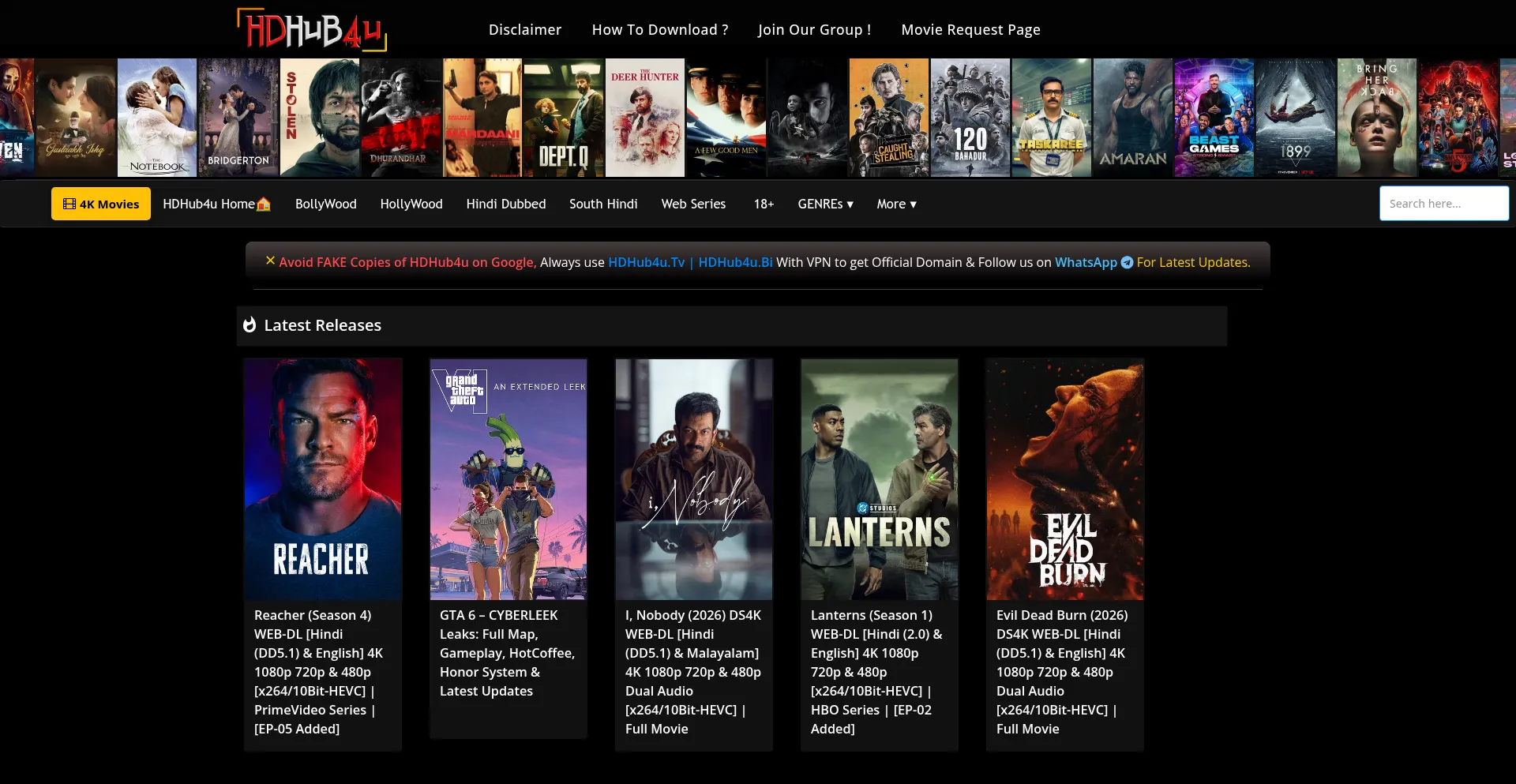Select the Taskaree poster in the carousel
Viewport: 1516px width, 784px height.
[1052, 118]
